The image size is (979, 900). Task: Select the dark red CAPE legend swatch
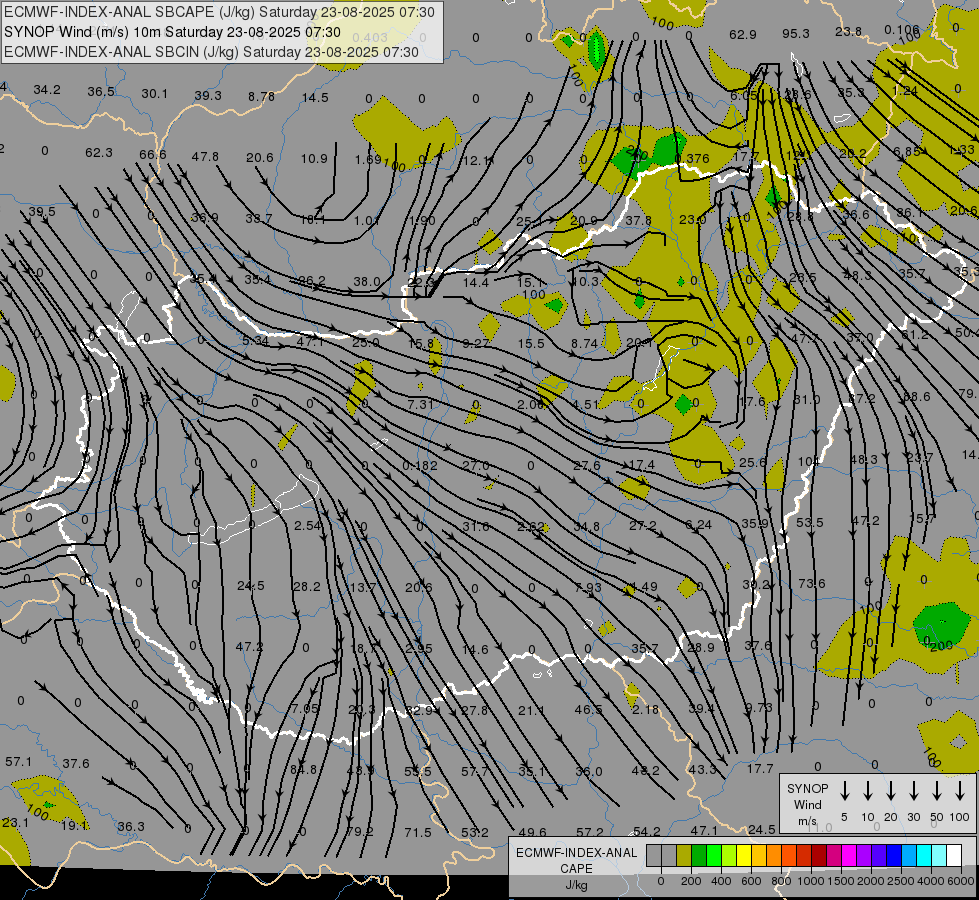(x=819, y=855)
